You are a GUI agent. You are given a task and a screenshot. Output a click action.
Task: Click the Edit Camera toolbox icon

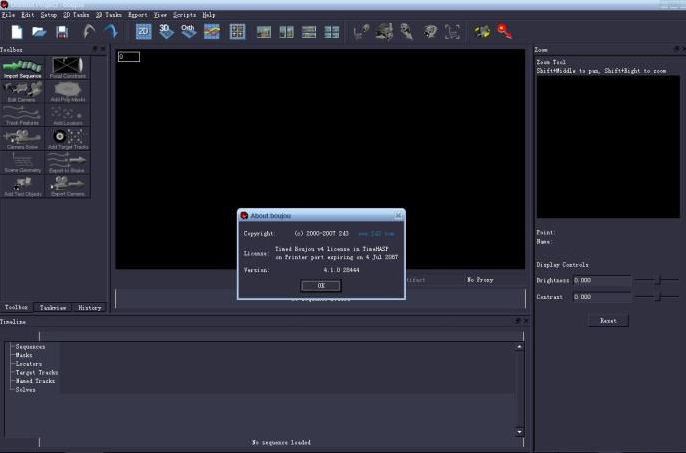[x=23, y=90]
